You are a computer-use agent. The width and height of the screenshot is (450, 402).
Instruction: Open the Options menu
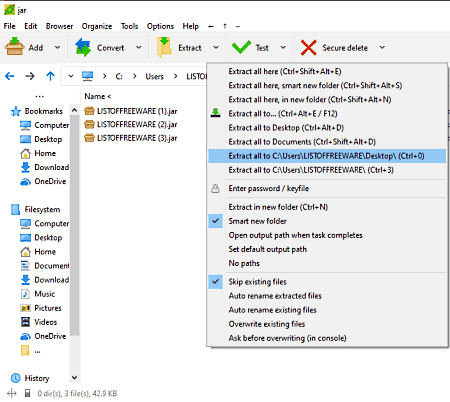point(160,26)
